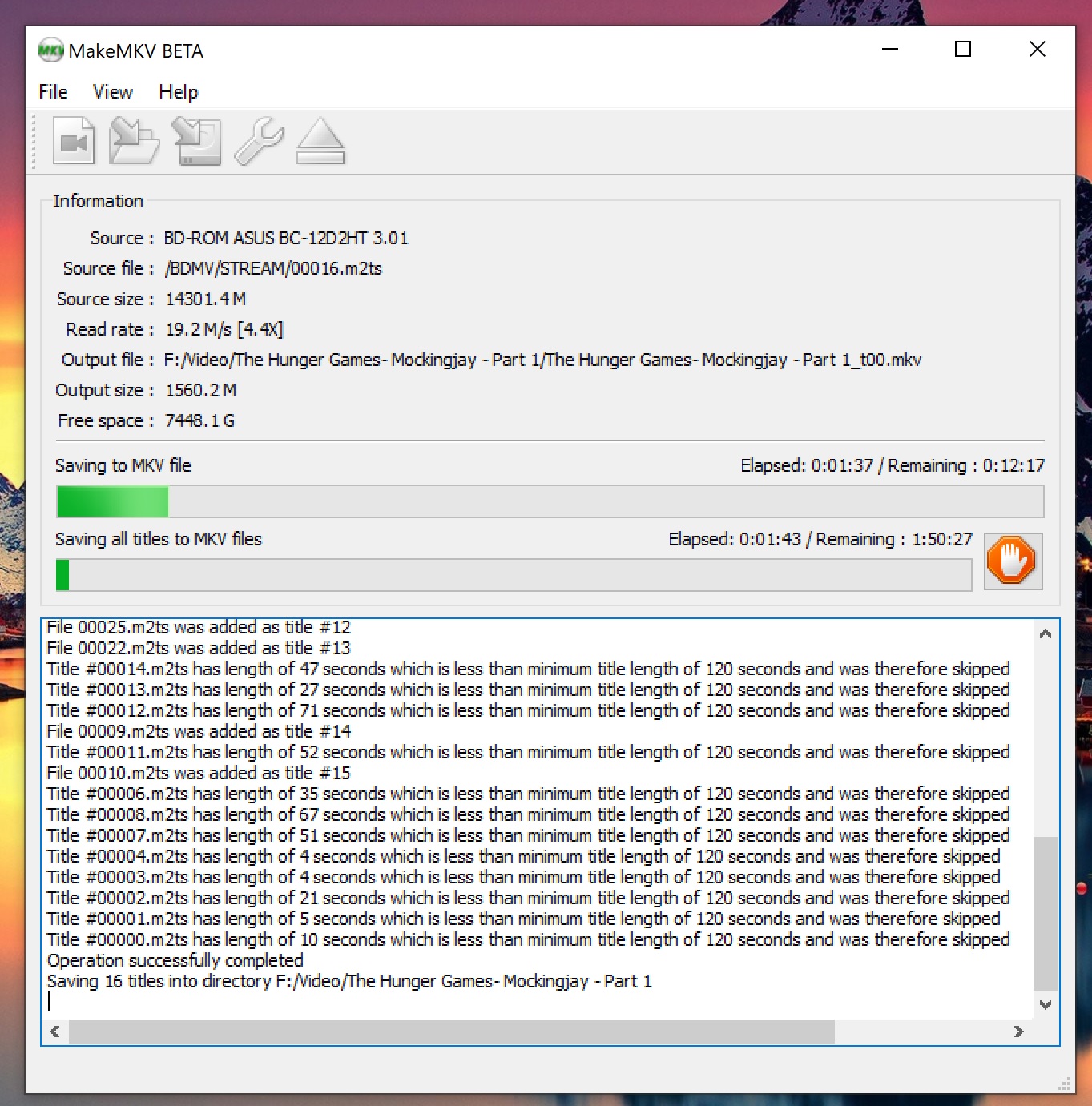Click log line 'File 00010.m2ts was added as title #15'
This screenshot has width=1092, height=1106.
199,773
